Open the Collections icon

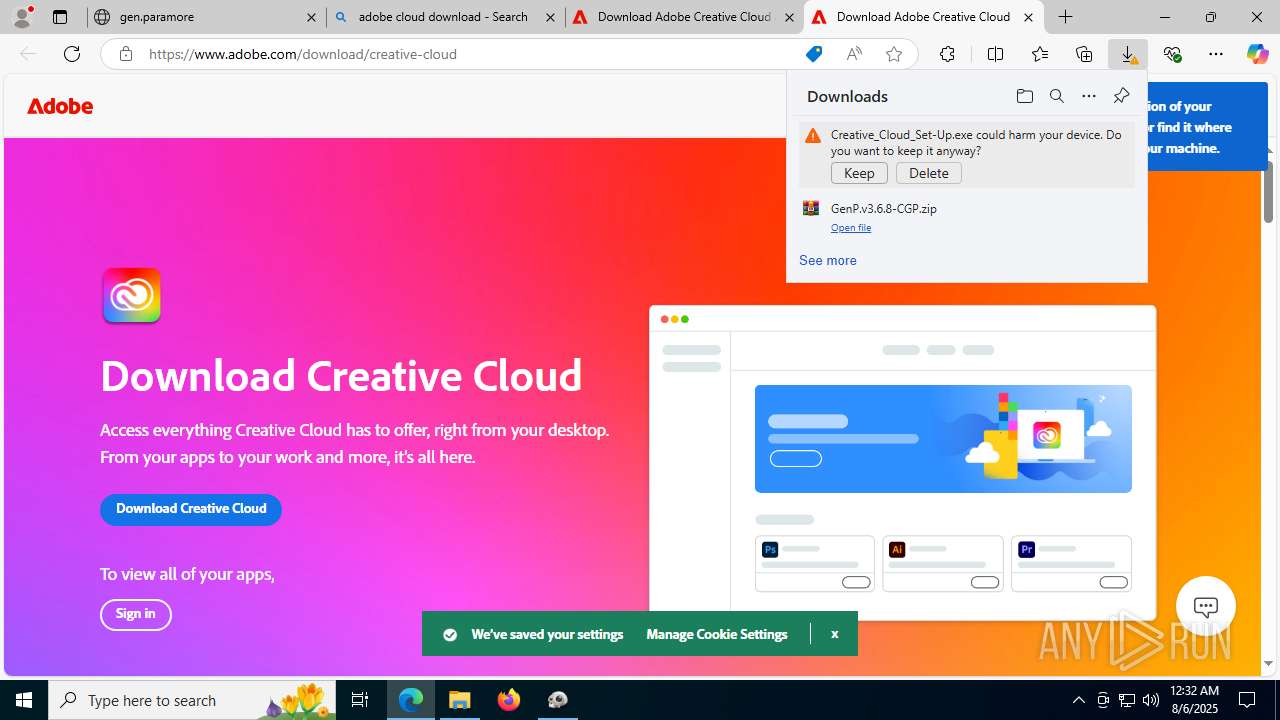(x=1084, y=54)
